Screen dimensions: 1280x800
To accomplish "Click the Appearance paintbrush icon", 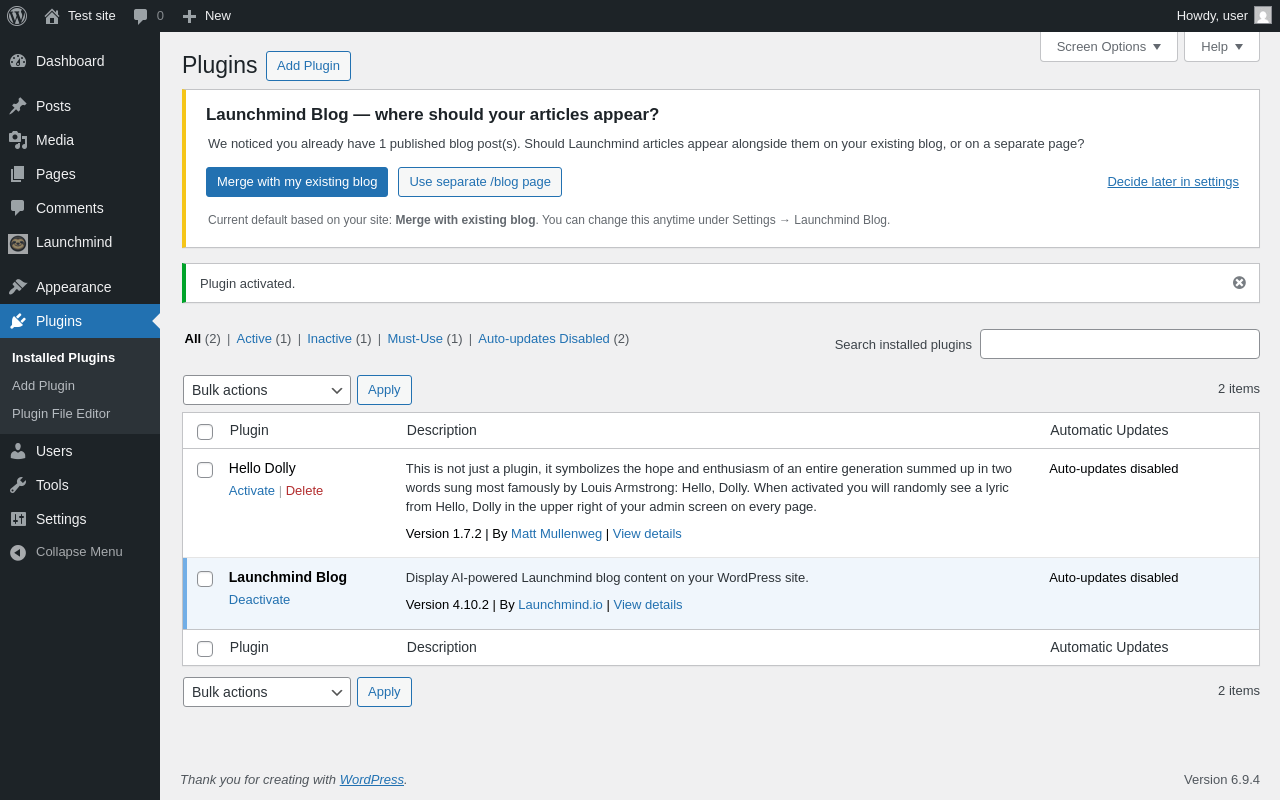I will [18, 287].
